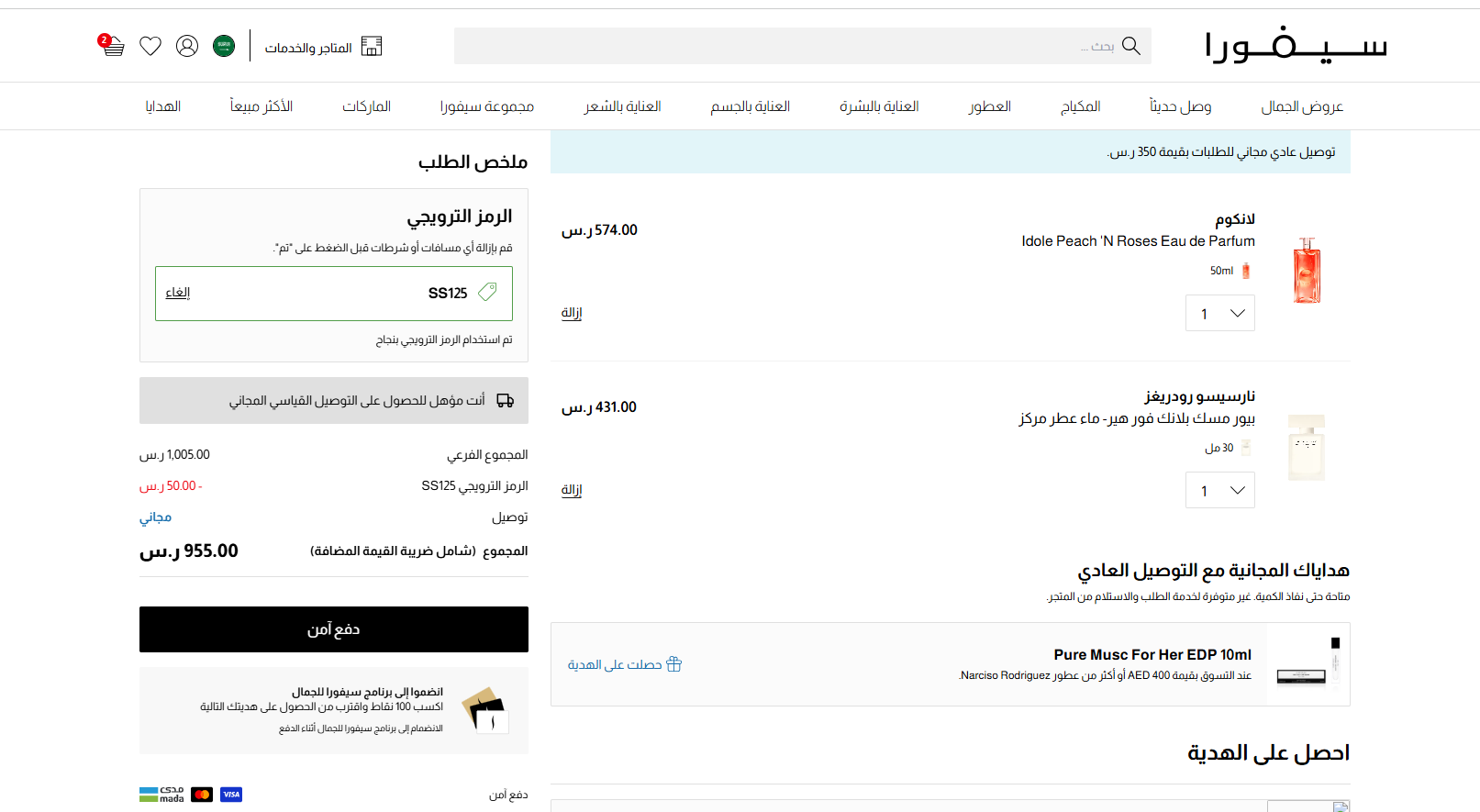Click join Sephora beauty program text
This screenshot has width=1480, height=812.
point(367,692)
